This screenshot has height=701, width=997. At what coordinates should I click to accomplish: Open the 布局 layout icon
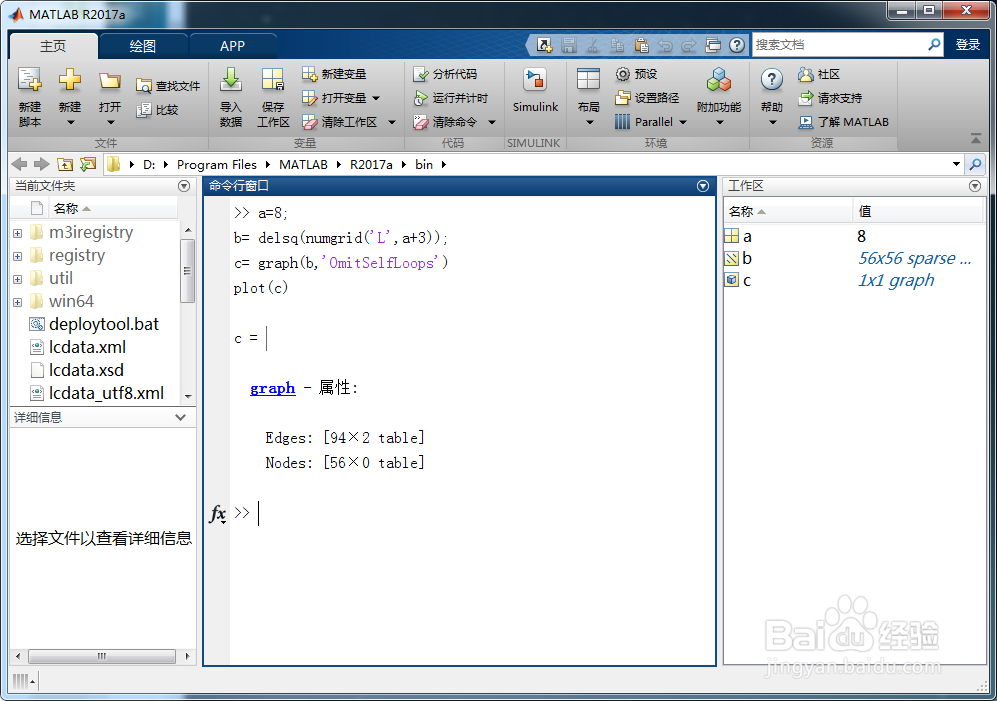(588, 81)
